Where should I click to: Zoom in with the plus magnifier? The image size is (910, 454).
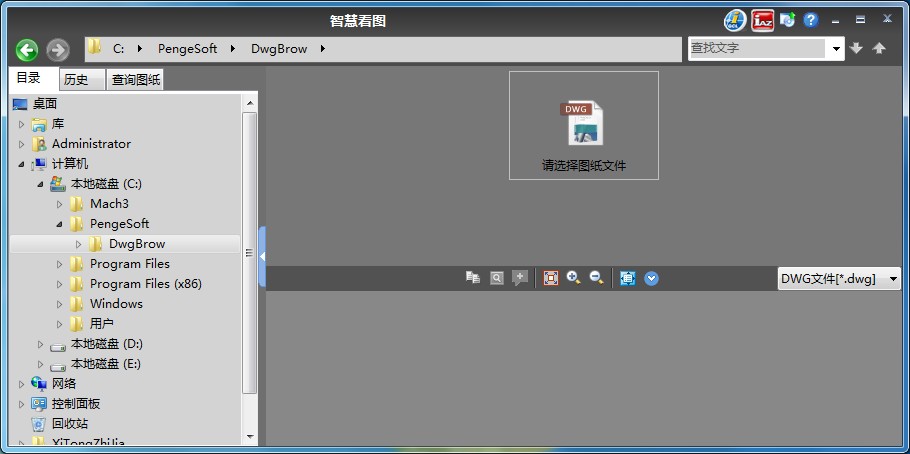coord(574,278)
